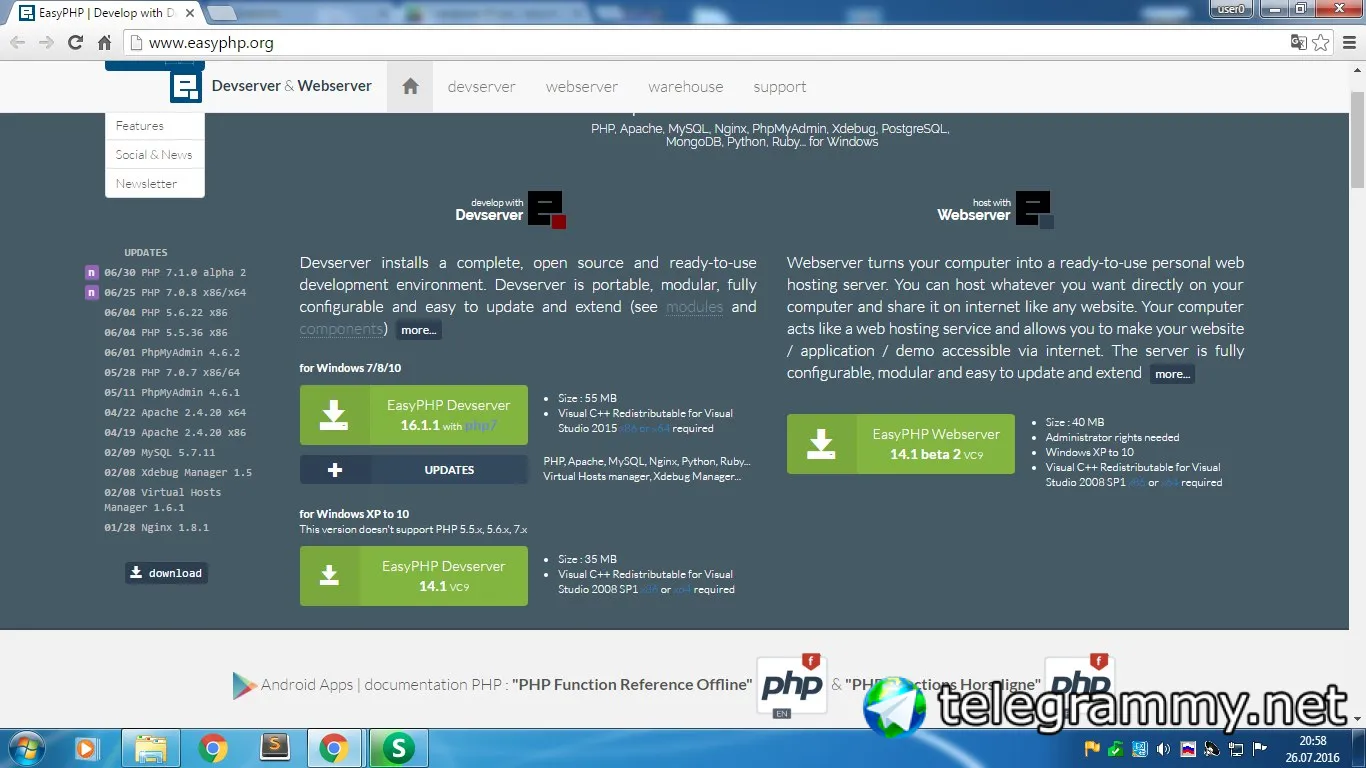The image size is (1366, 768).
Task: Open the browser home page button
Action: pyautogui.click(x=104, y=43)
